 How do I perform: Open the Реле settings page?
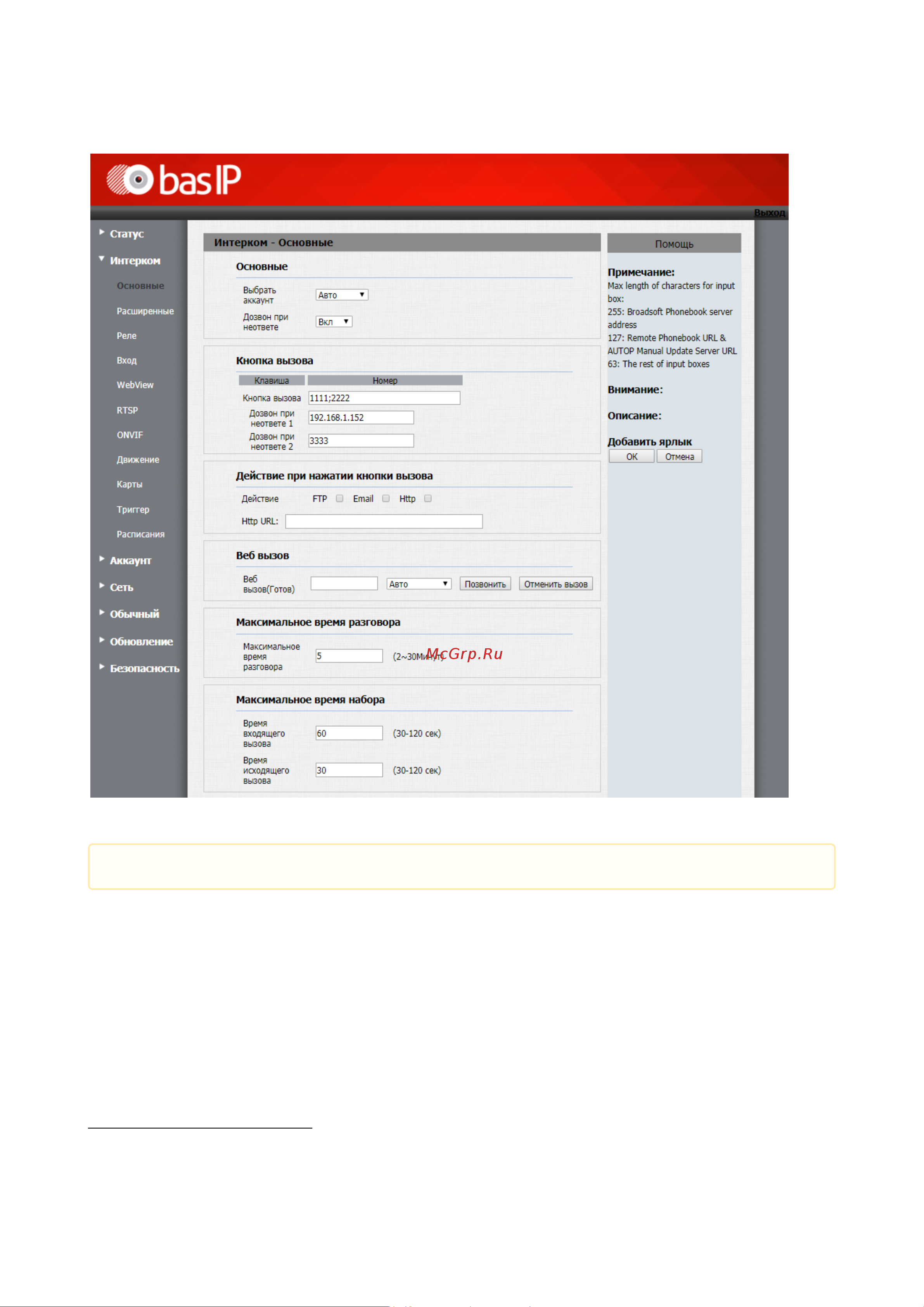[x=126, y=336]
